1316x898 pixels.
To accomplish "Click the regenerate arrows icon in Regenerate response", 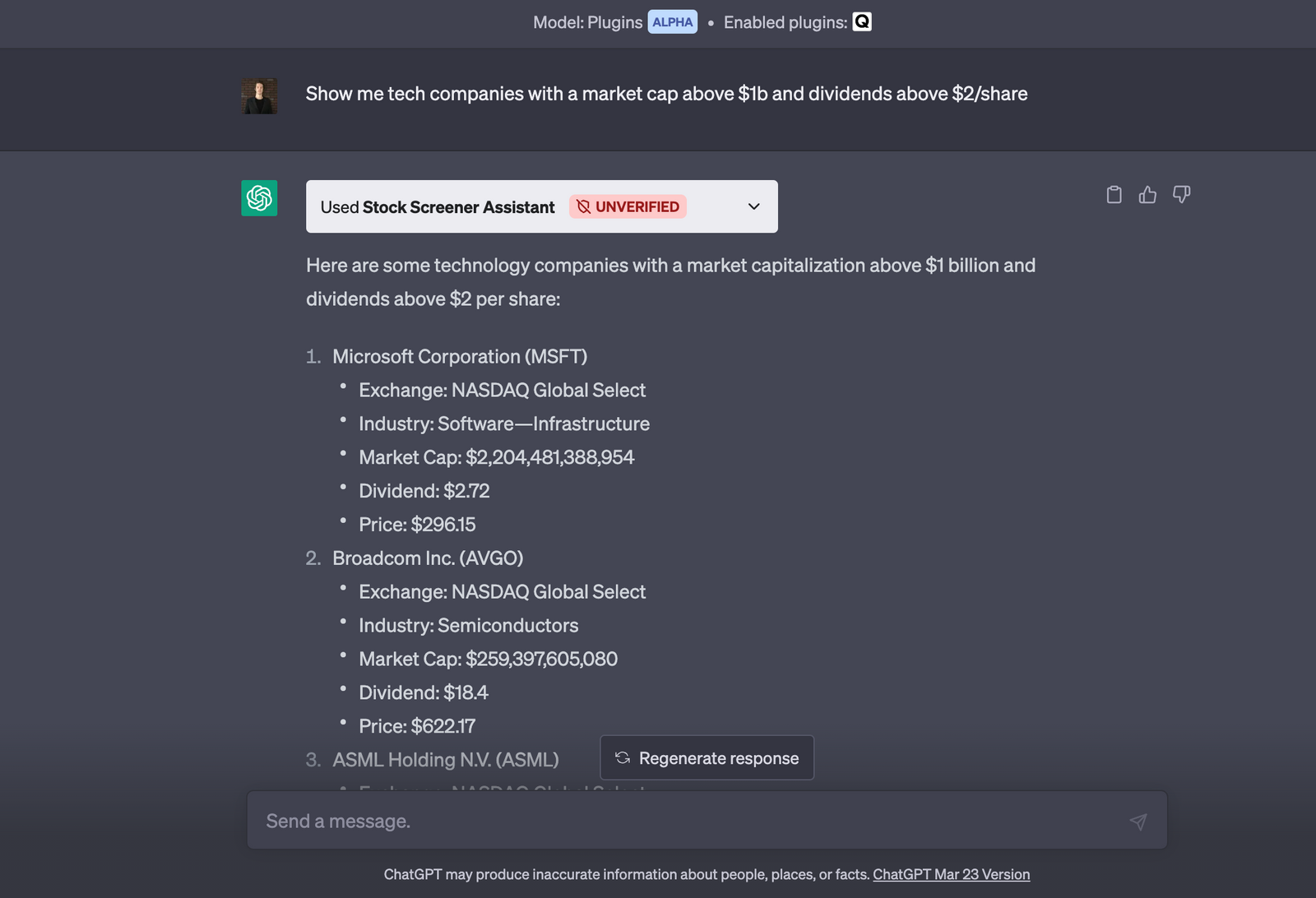I will click(x=622, y=757).
